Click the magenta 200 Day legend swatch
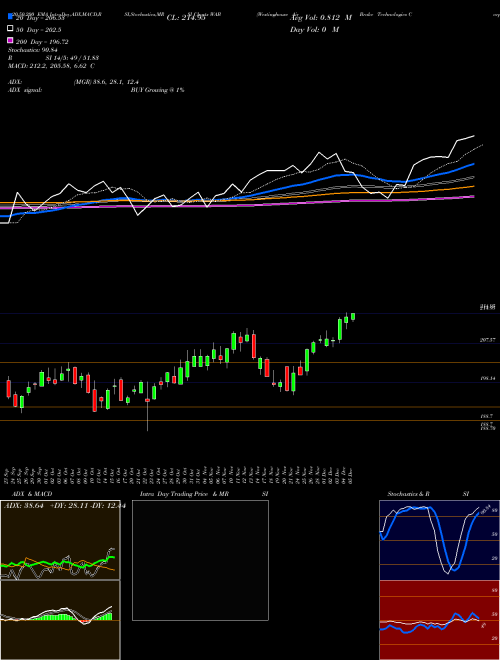Image resolution: width=500 pixels, height=660 pixels. point(10,41)
